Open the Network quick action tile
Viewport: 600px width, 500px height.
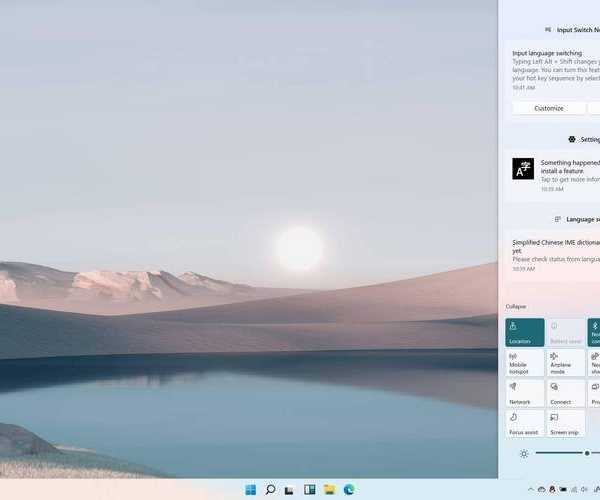[x=525, y=392]
